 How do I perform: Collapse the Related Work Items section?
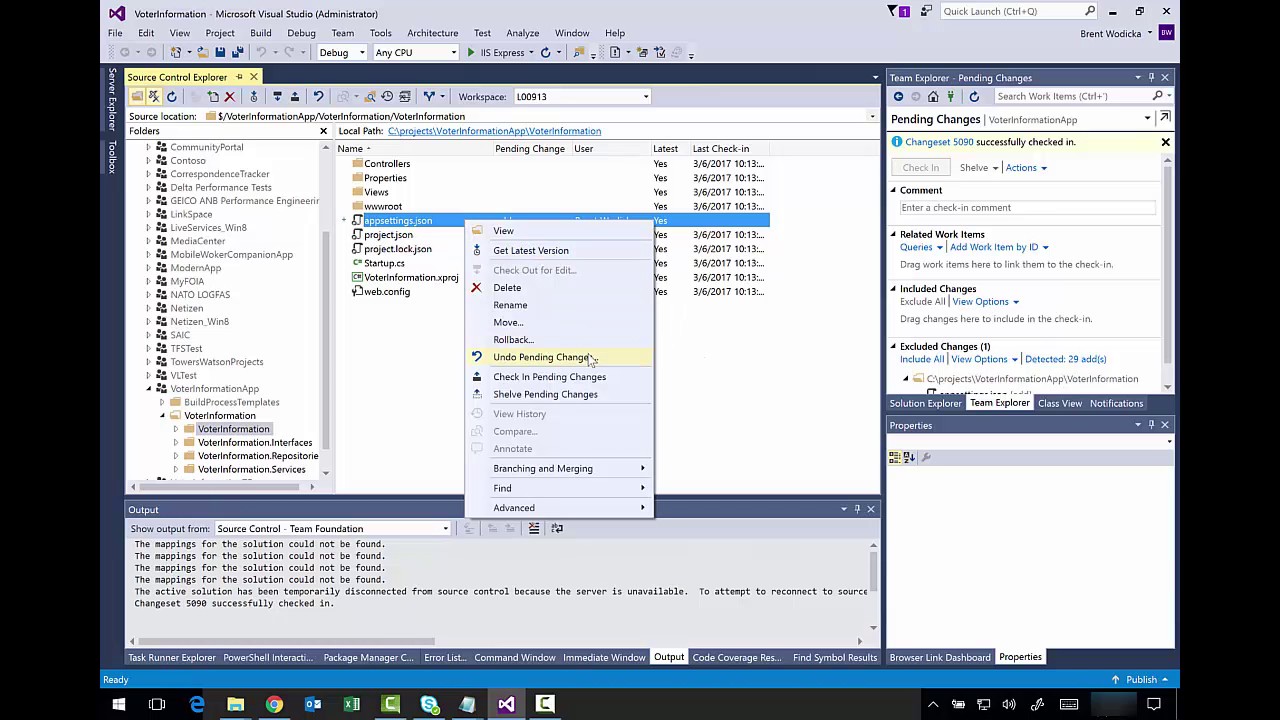(894, 234)
